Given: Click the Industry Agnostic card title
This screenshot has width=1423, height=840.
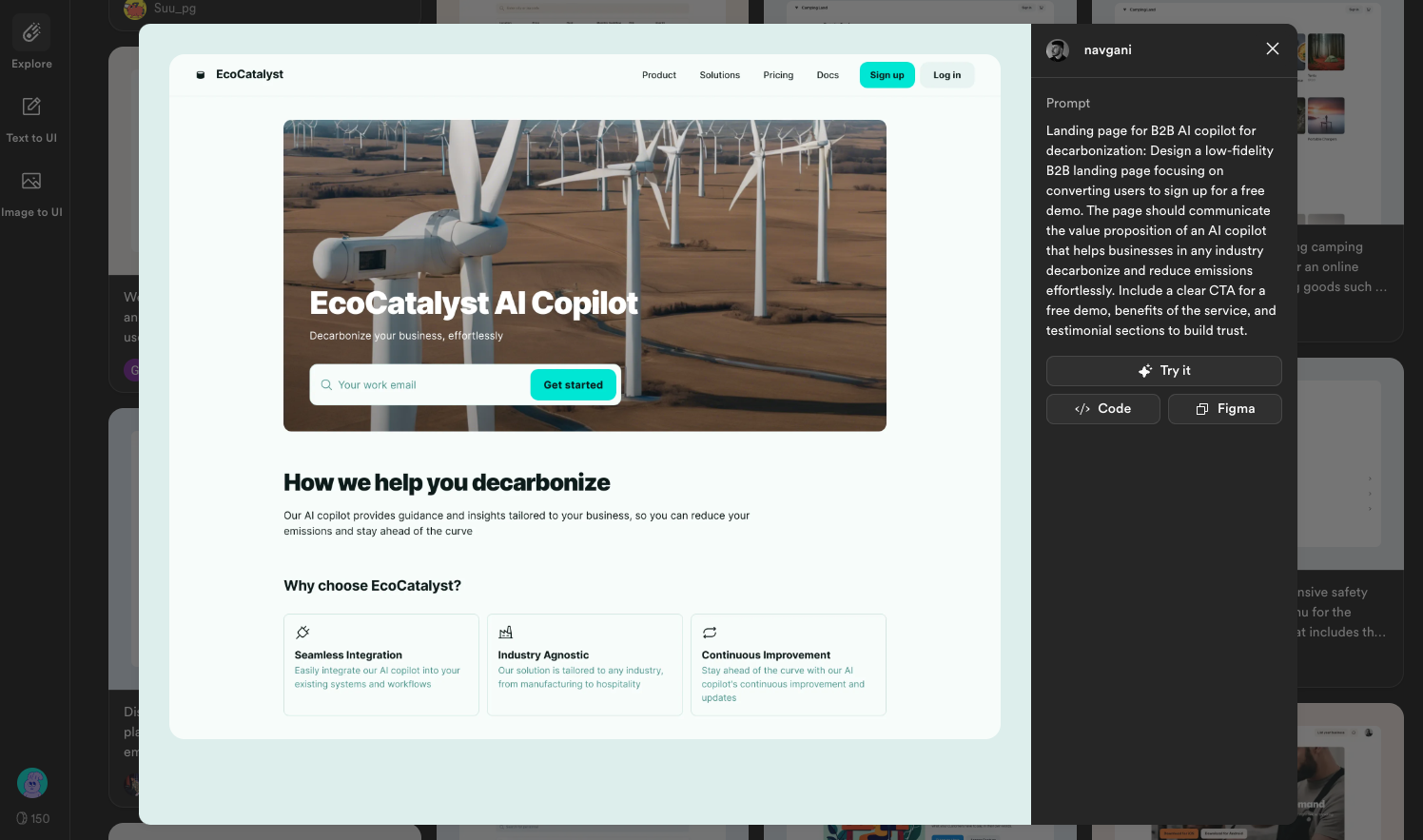Looking at the screenshot, I should tap(543, 655).
